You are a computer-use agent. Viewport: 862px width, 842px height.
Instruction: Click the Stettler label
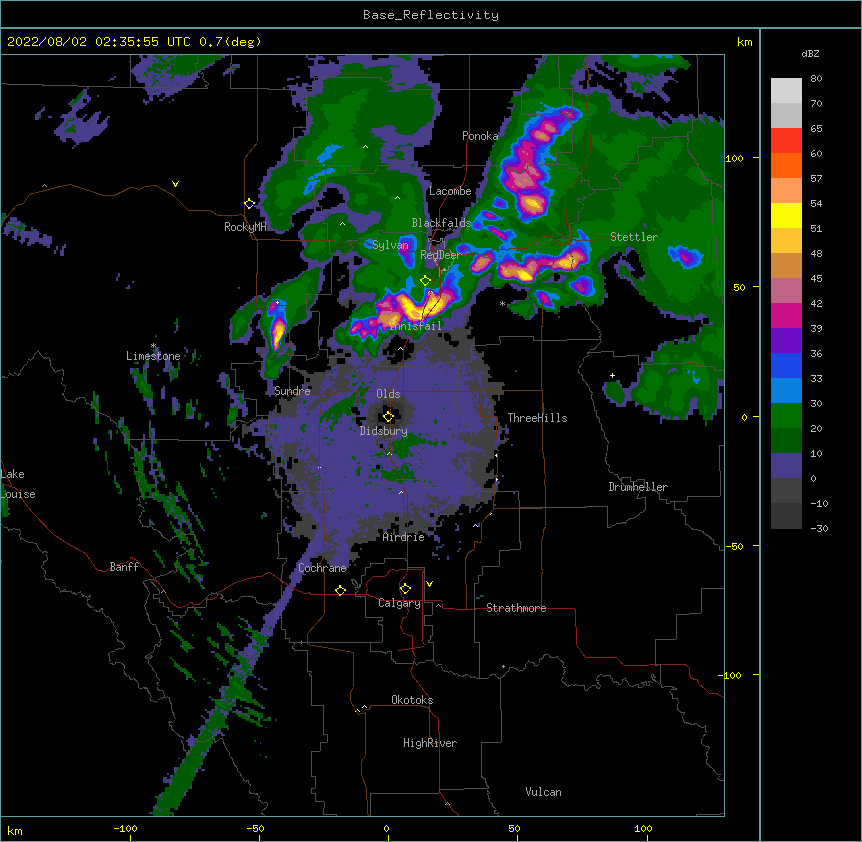tap(634, 237)
